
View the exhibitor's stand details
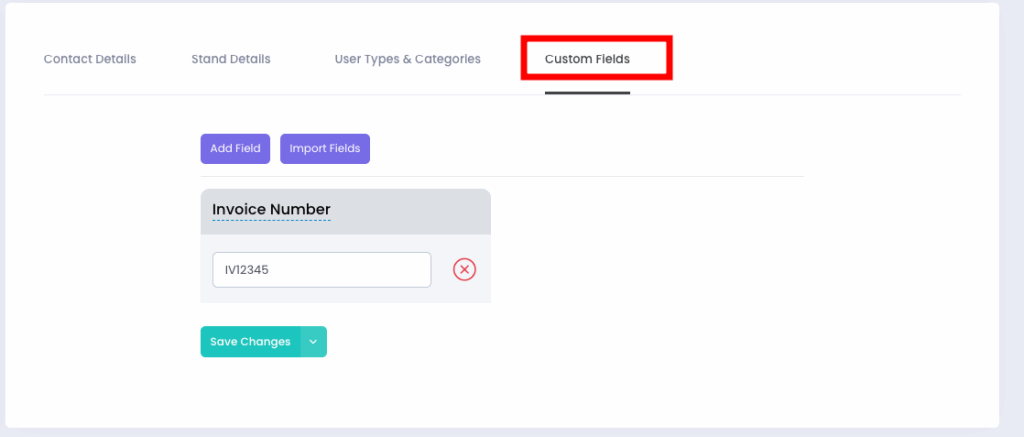click(231, 59)
